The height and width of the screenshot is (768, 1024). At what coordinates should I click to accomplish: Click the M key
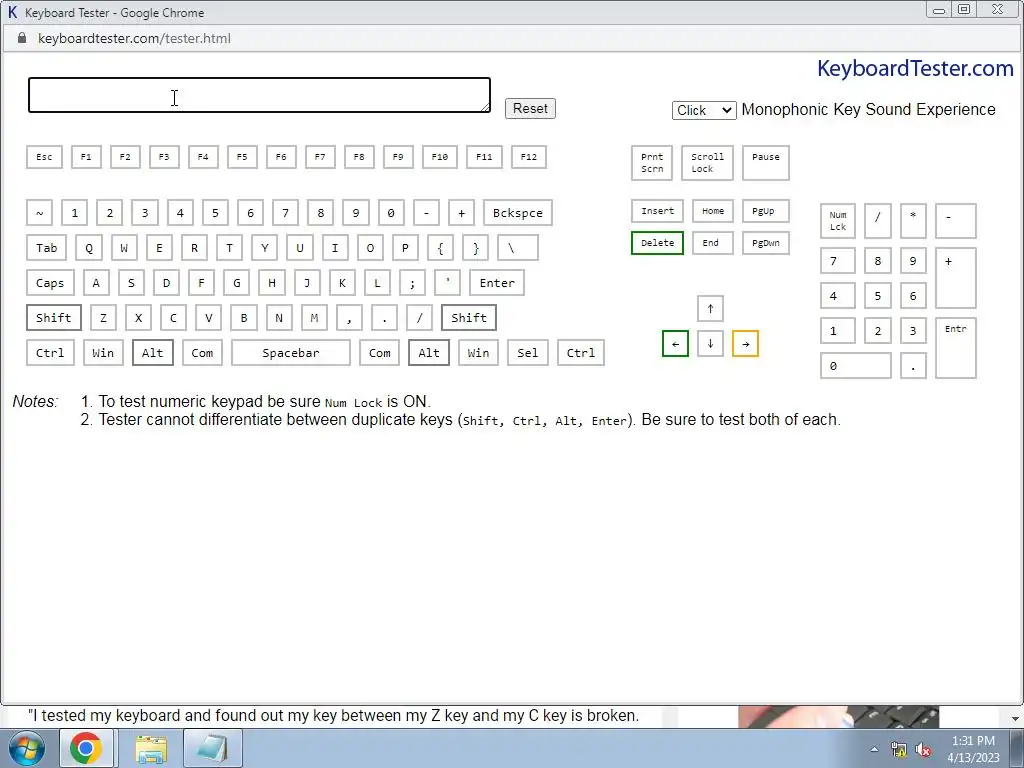tap(314, 317)
